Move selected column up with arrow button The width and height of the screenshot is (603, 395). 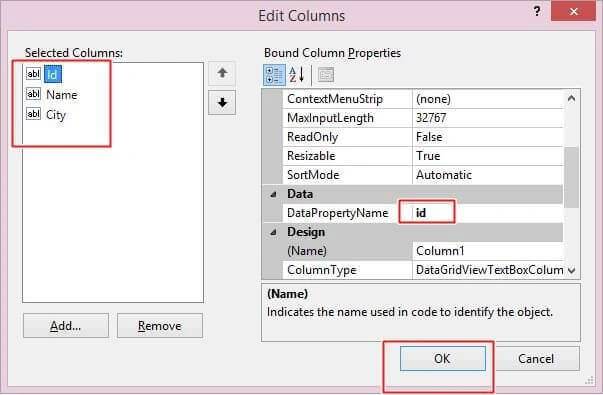click(x=222, y=73)
